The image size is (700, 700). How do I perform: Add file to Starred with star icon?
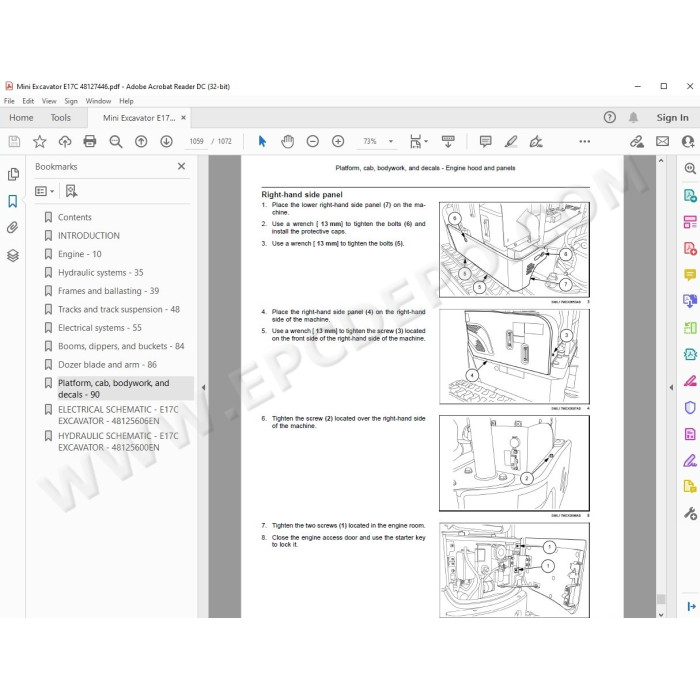(x=40, y=142)
